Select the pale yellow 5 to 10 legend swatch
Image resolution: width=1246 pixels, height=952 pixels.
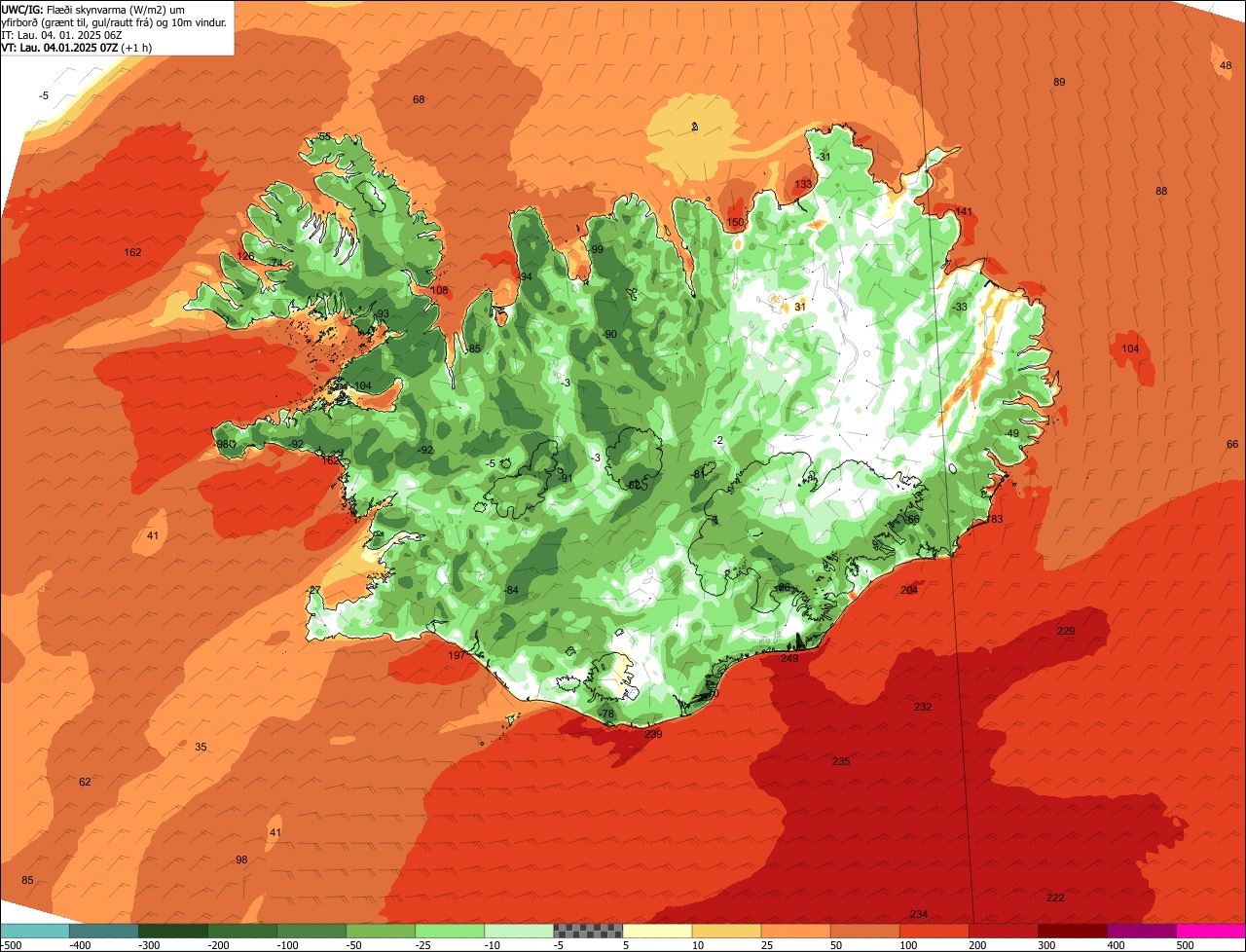point(657,931)
